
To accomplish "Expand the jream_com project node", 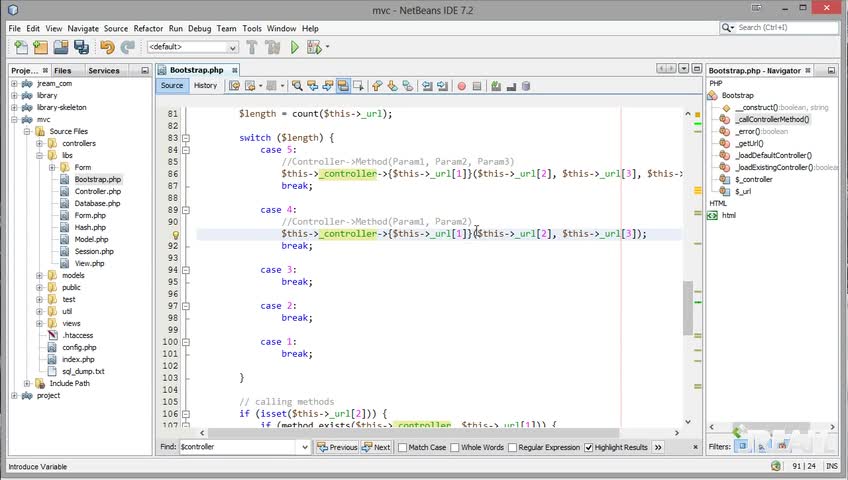I will (x=14, y=84).
